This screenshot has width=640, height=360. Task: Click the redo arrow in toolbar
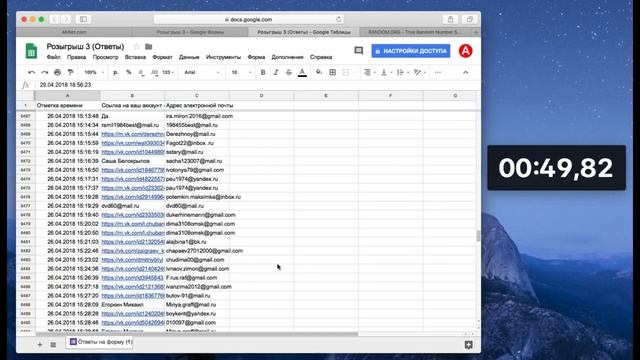tap(44, 72)
